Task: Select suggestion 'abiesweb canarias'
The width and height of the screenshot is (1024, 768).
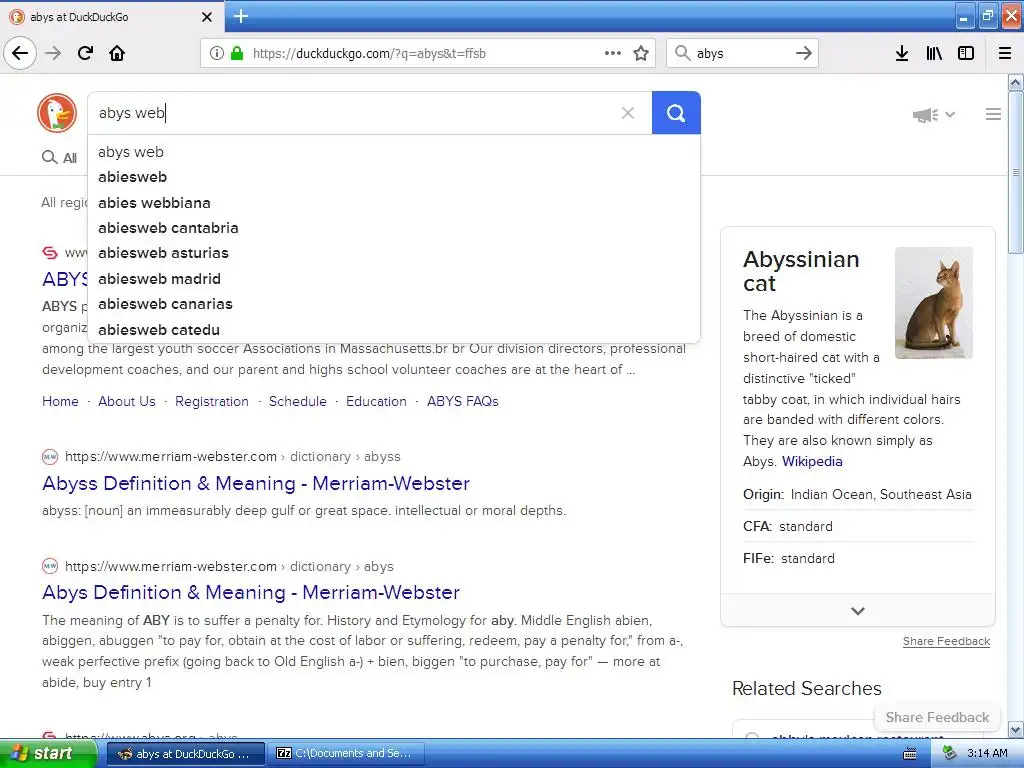Action: click(394, 304)
